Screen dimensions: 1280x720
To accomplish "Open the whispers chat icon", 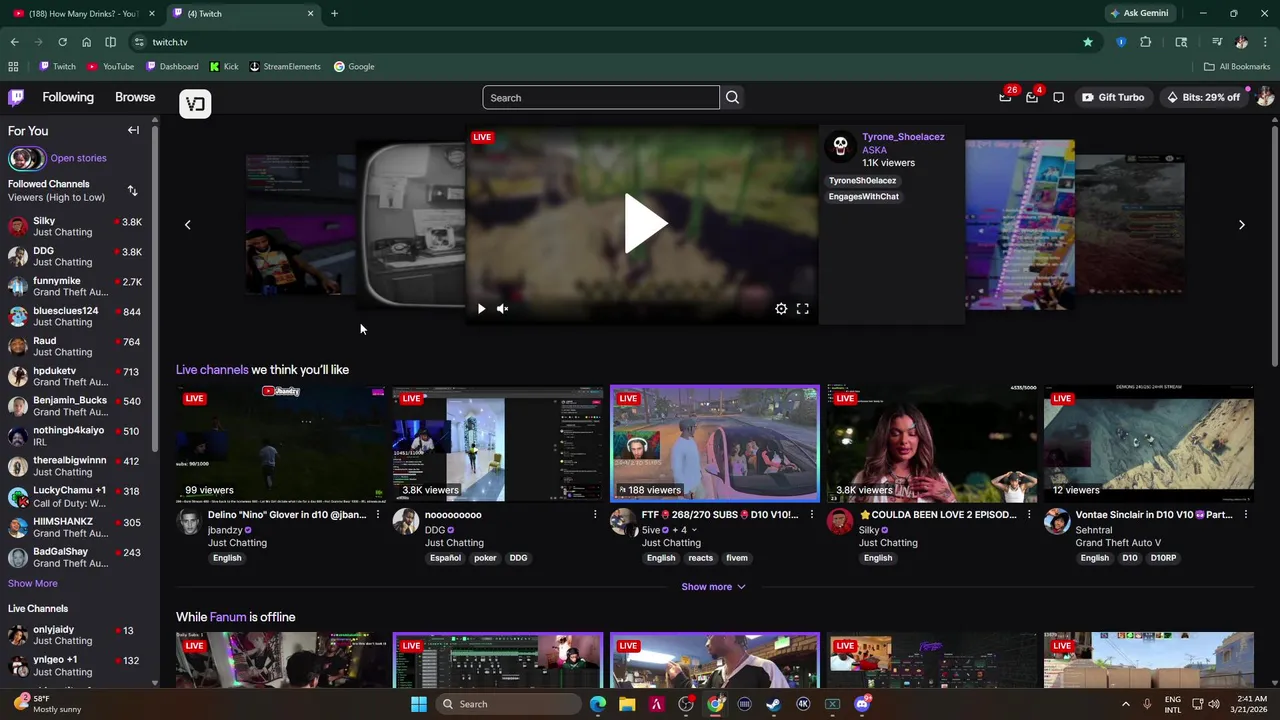I will (x=1058, y=97).
